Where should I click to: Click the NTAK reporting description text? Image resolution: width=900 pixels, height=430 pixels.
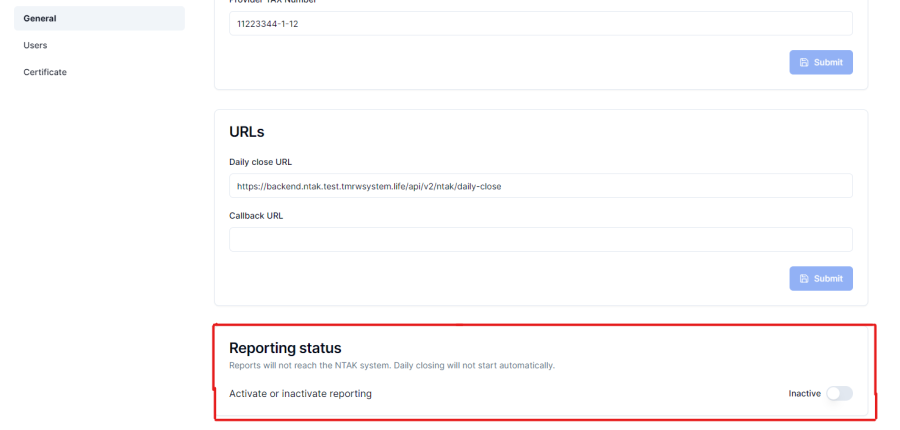coord(391,365)
